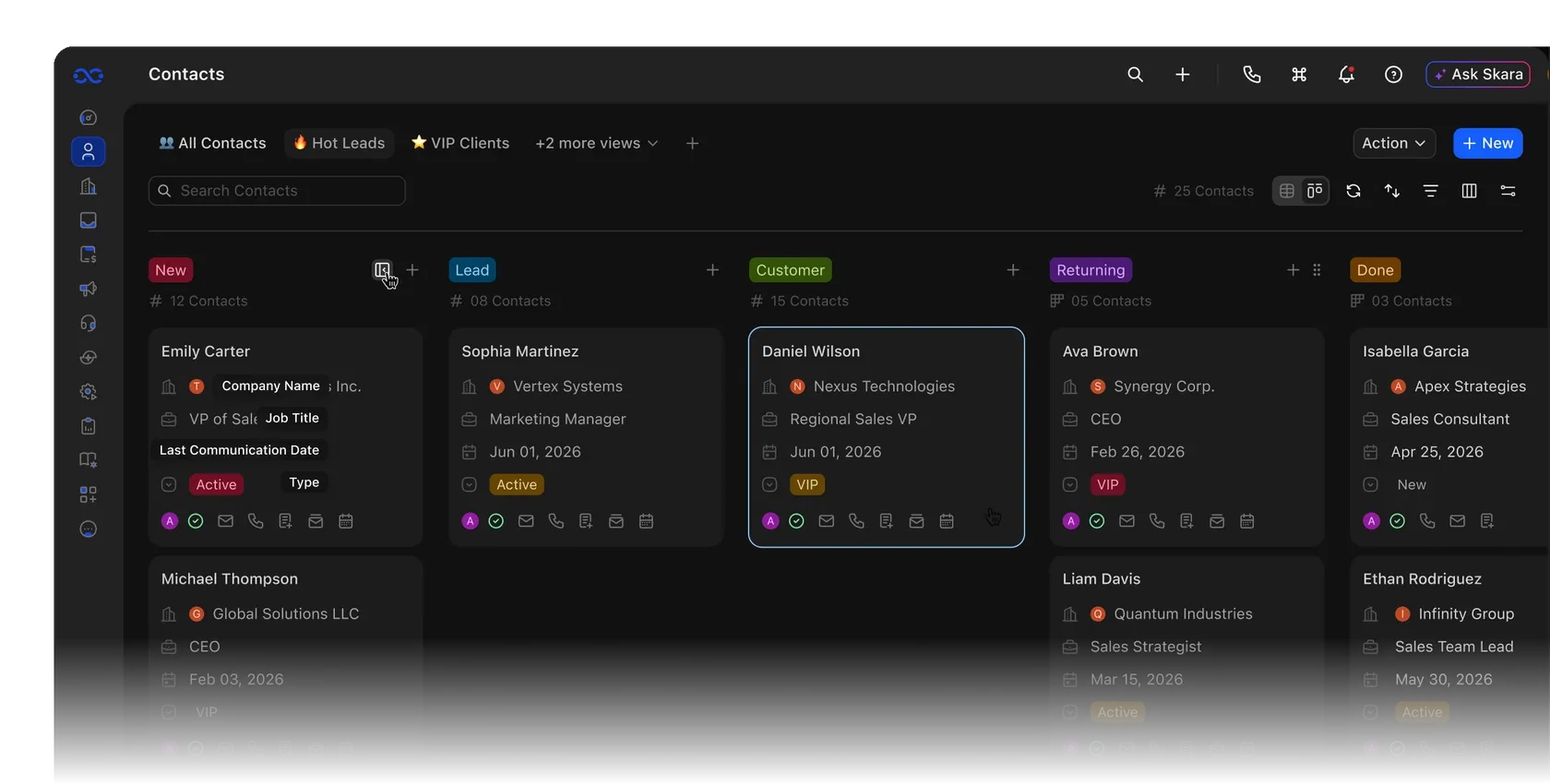This screenshot has height=784, width=1550.
Task: Toggle green check on Isabella Garcia card
Action: click(x=1398, y=521)
